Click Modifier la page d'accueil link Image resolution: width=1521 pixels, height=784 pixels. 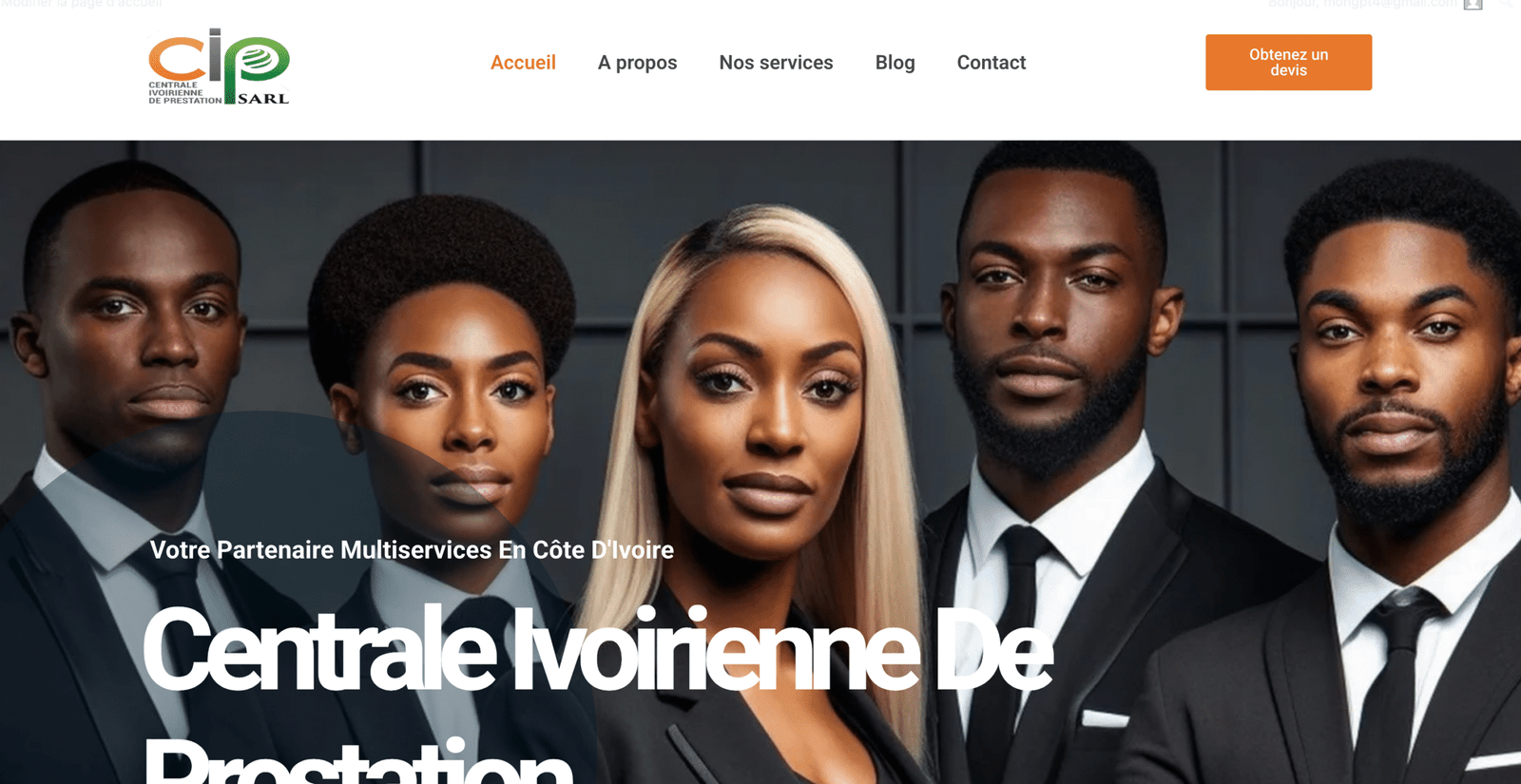[82, 4]
